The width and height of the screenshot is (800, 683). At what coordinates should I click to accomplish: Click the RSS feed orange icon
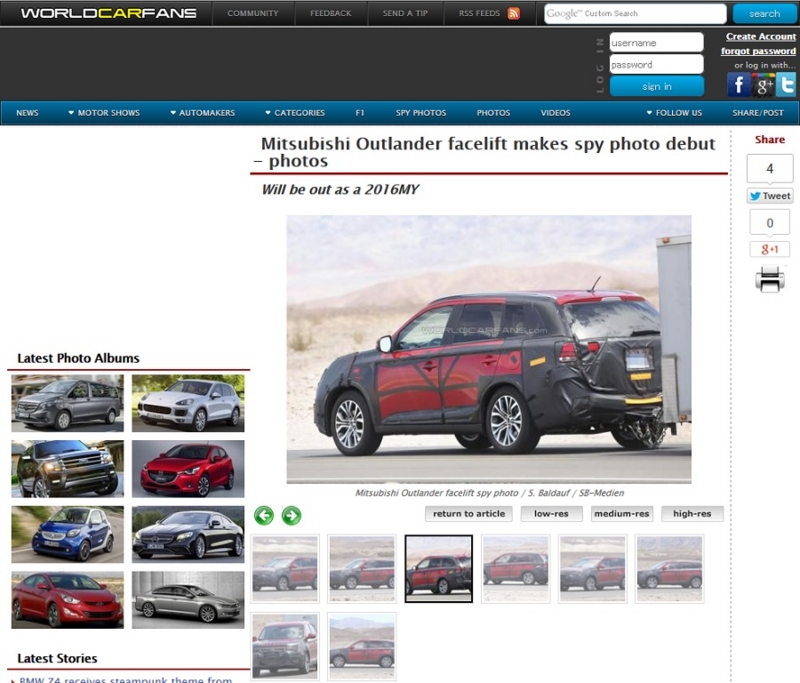pyautogui.click(x=514, y=13)
